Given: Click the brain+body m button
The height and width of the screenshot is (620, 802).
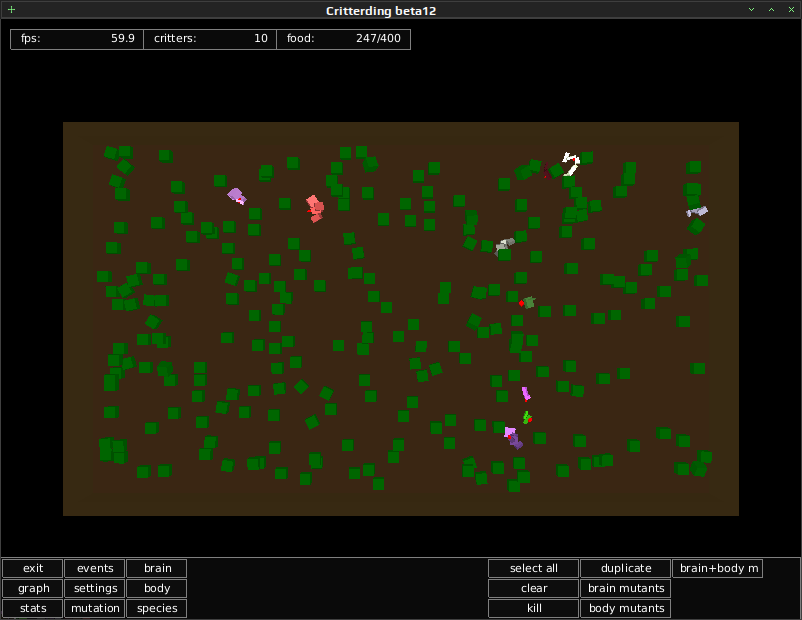Looking at the screenshot, I should 718,568.
